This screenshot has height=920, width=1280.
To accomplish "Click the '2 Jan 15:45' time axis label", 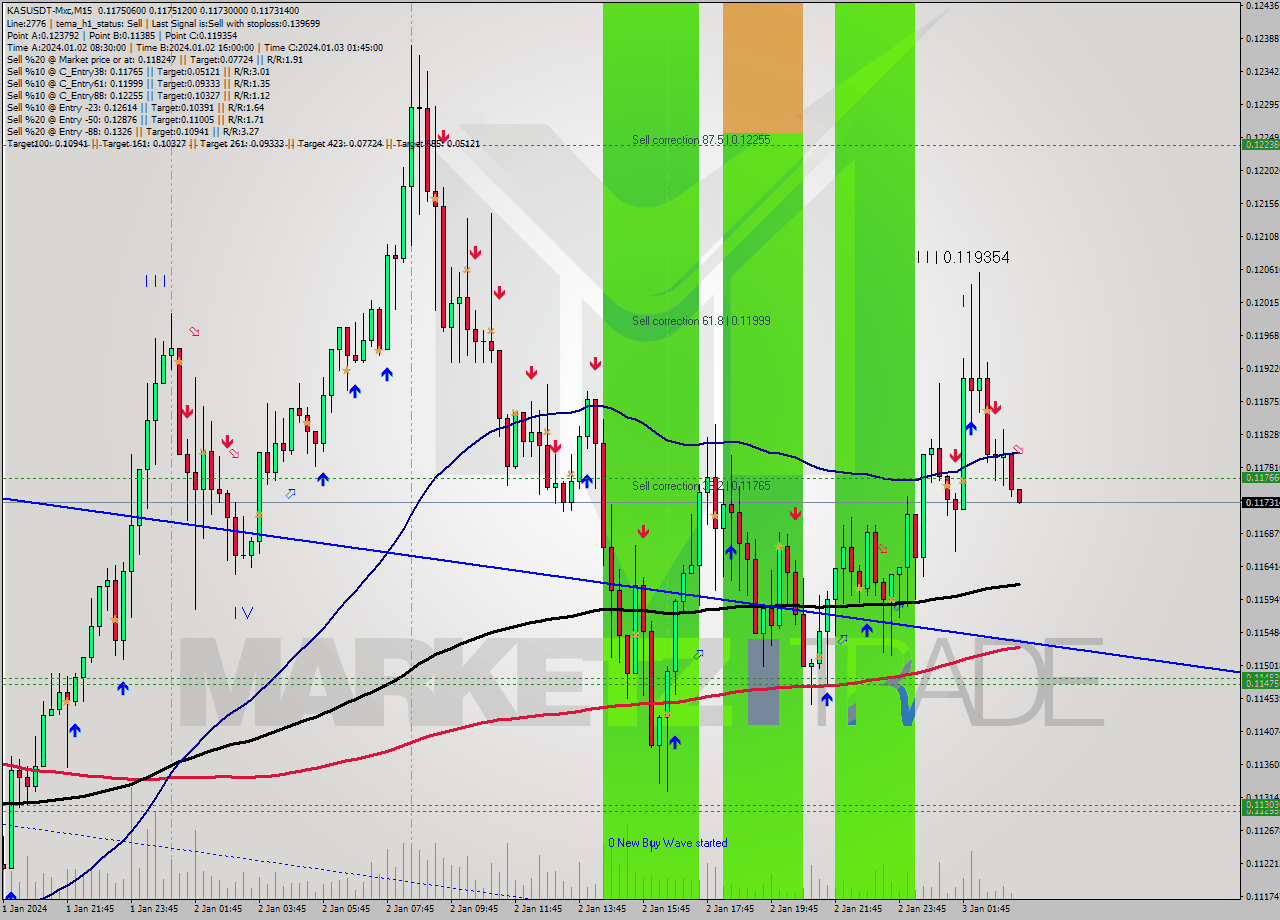I will click(666, 909).
